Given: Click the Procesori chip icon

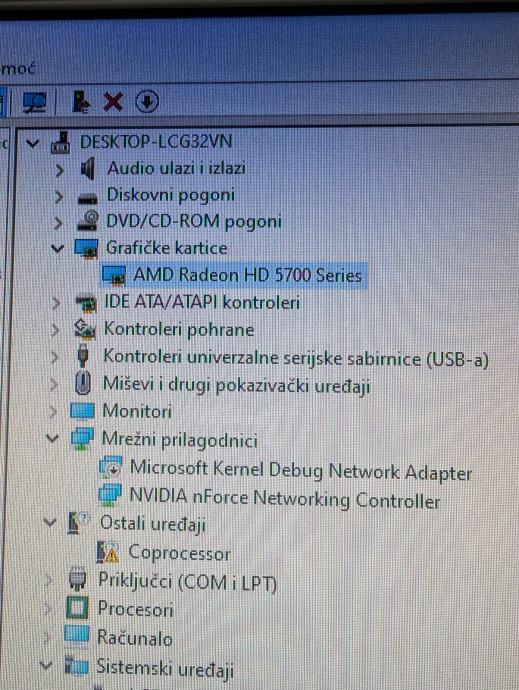Looking at the screenshot, I should [x=77, y=608].
